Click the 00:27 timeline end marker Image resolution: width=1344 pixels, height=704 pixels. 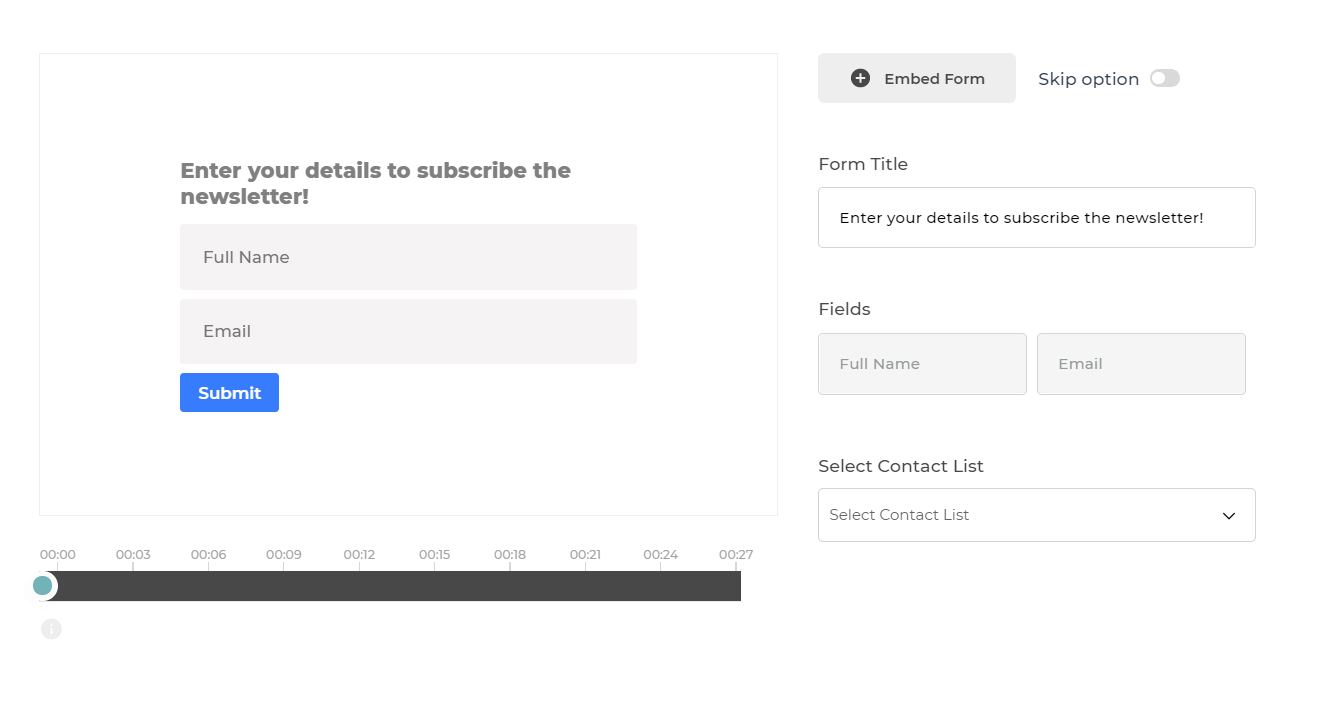735,555
